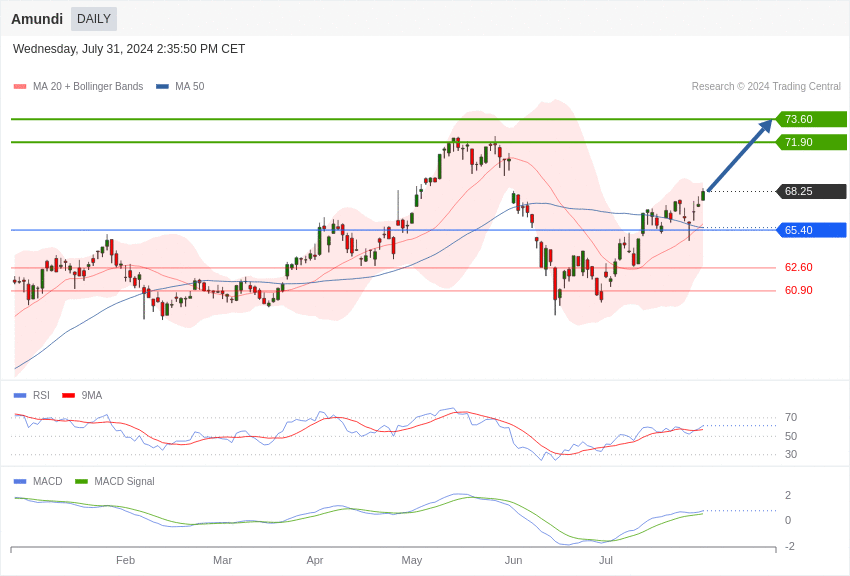The width and height of the screenshot is (850, 576).
Task: Click the Feb label on time axis
Action: coord(125,560)
